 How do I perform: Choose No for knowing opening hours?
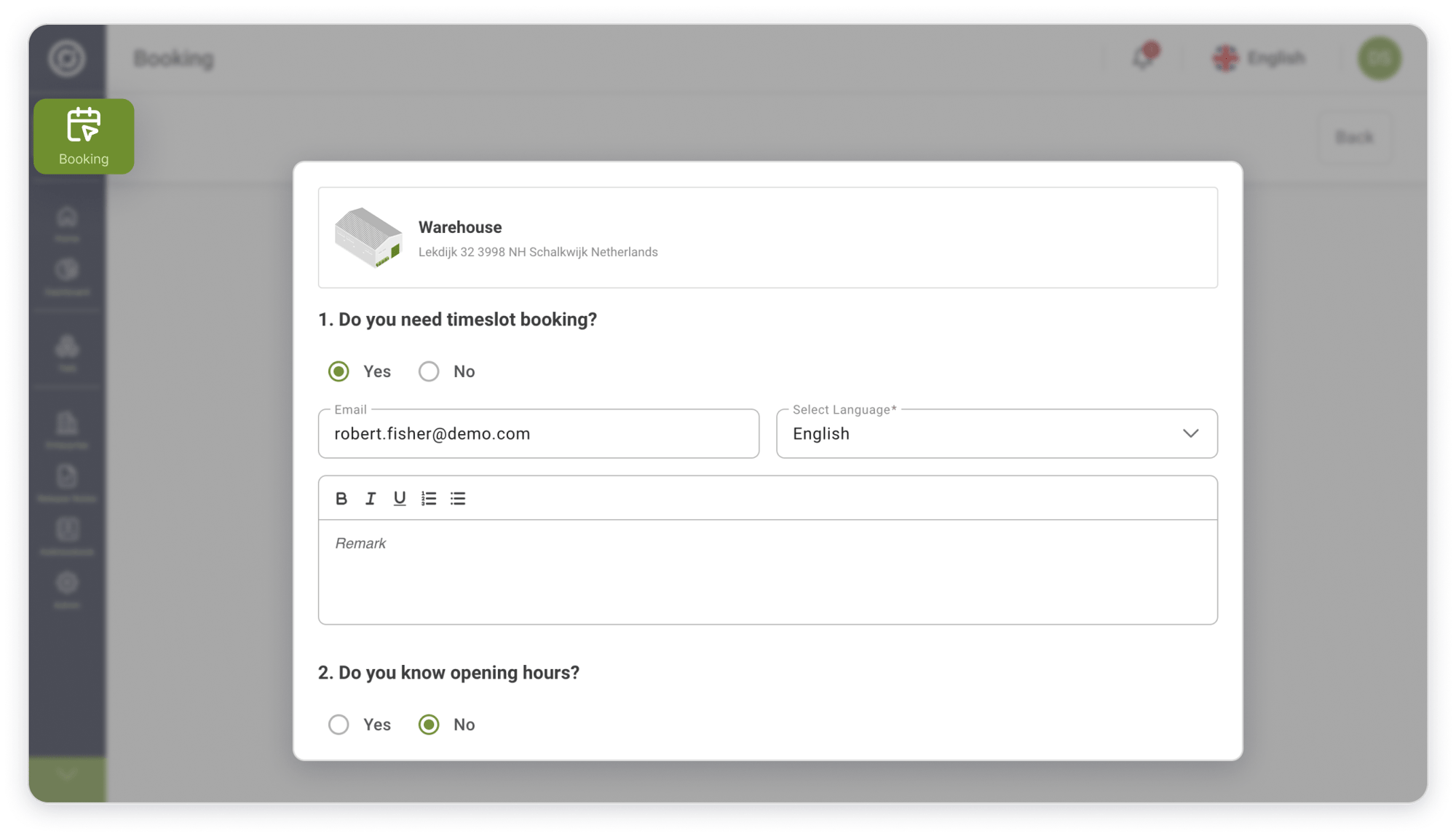tap(429, 725)
